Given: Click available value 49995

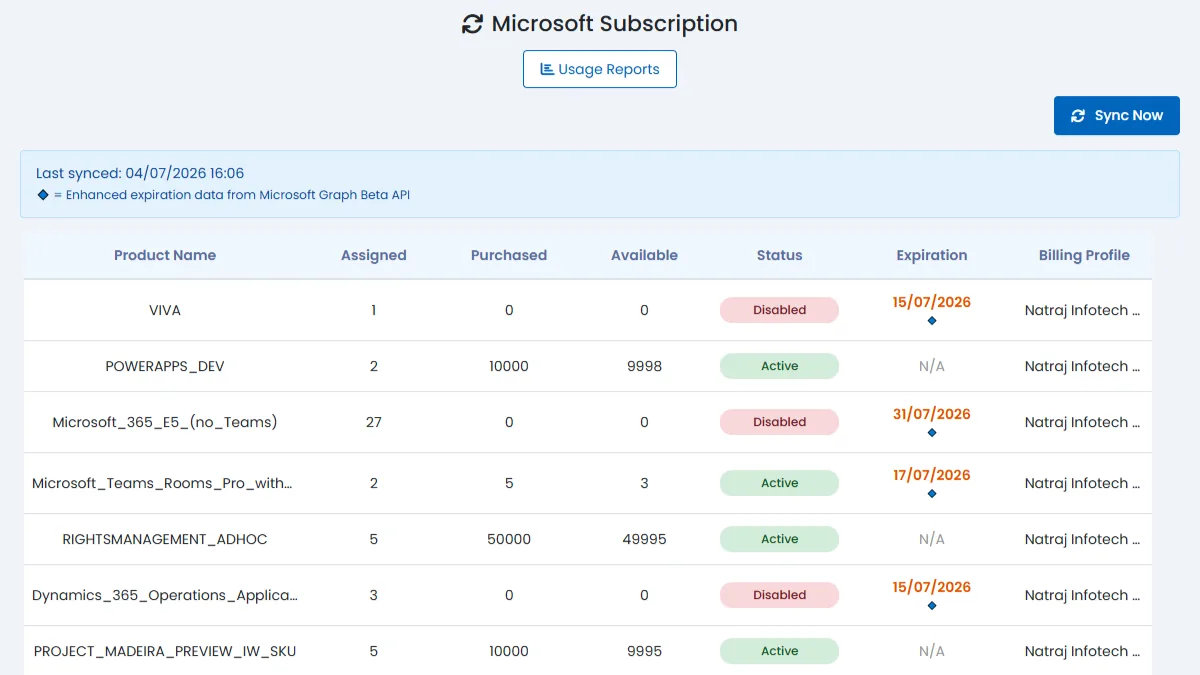Looking at the screenshot, I should [x=644, y=539].
